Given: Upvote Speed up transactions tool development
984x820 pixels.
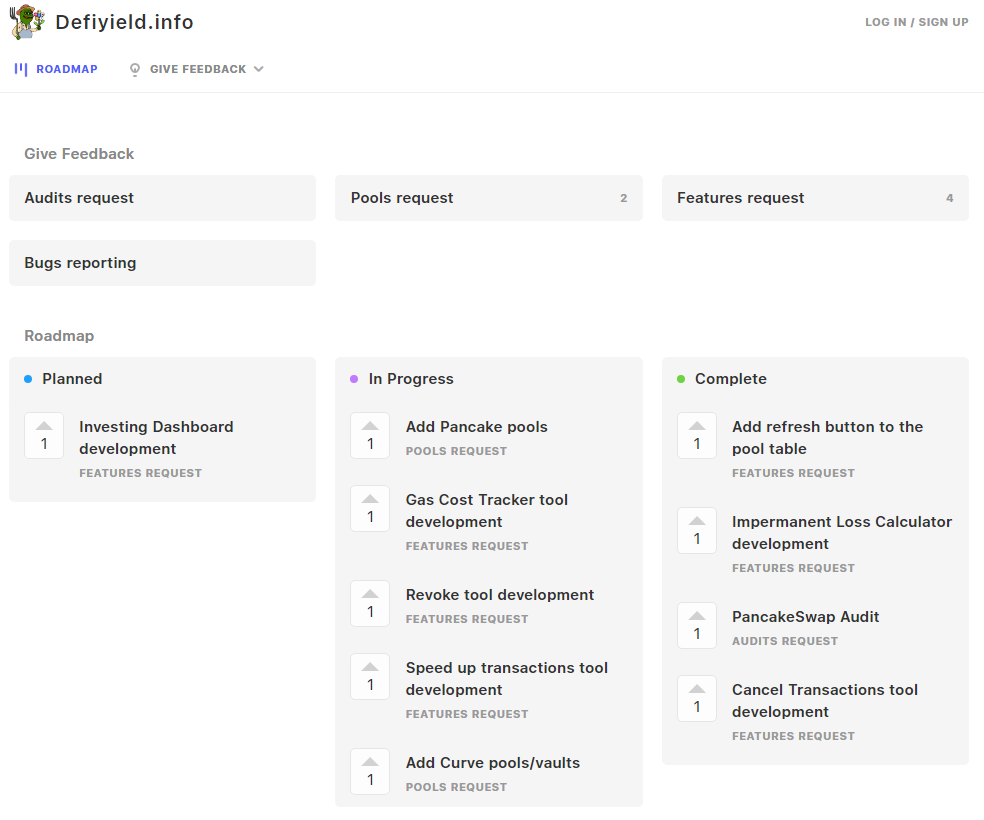Looking at the screenshot, I should point(370,676).
